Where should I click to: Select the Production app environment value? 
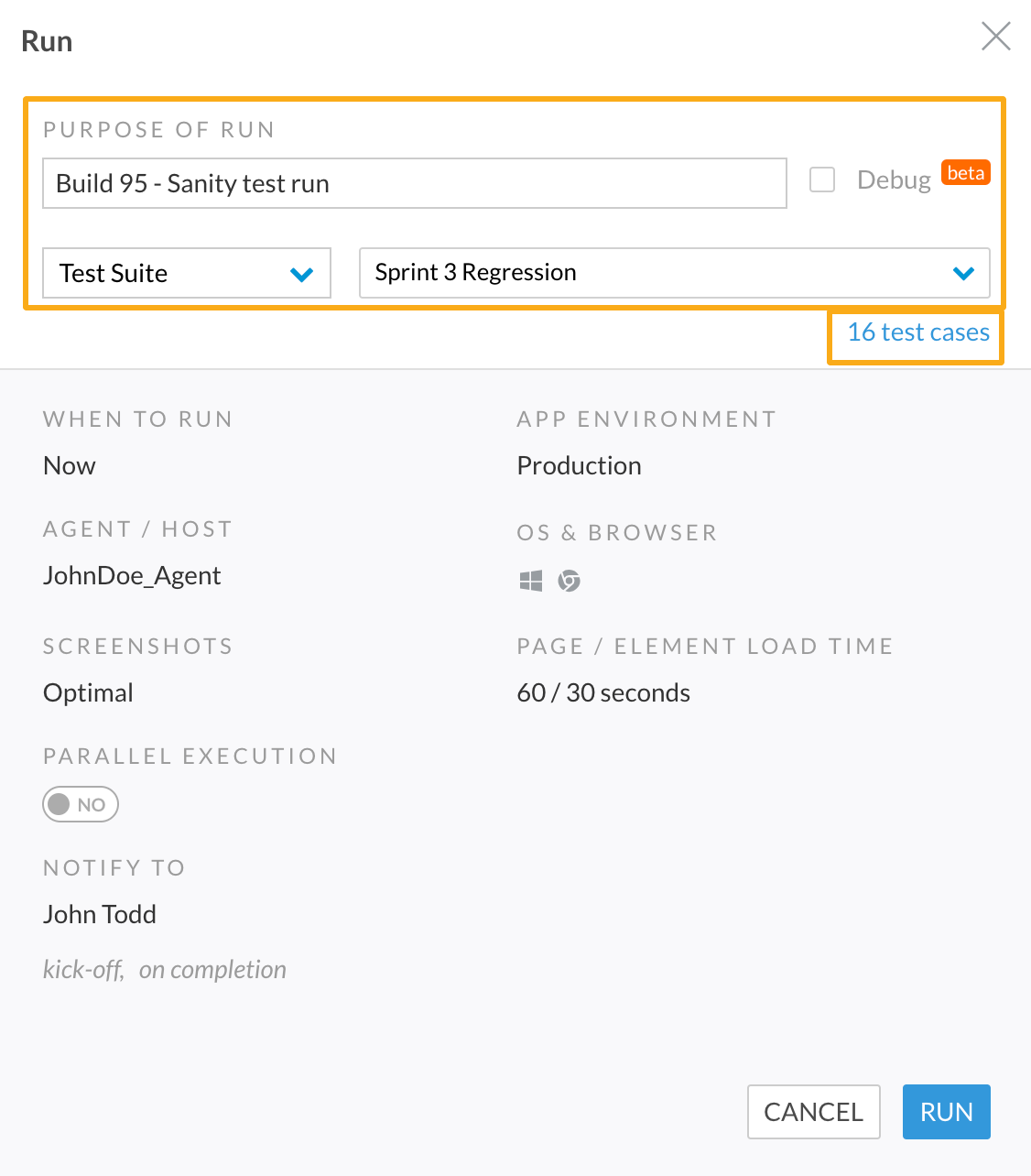tap(580, 465)
